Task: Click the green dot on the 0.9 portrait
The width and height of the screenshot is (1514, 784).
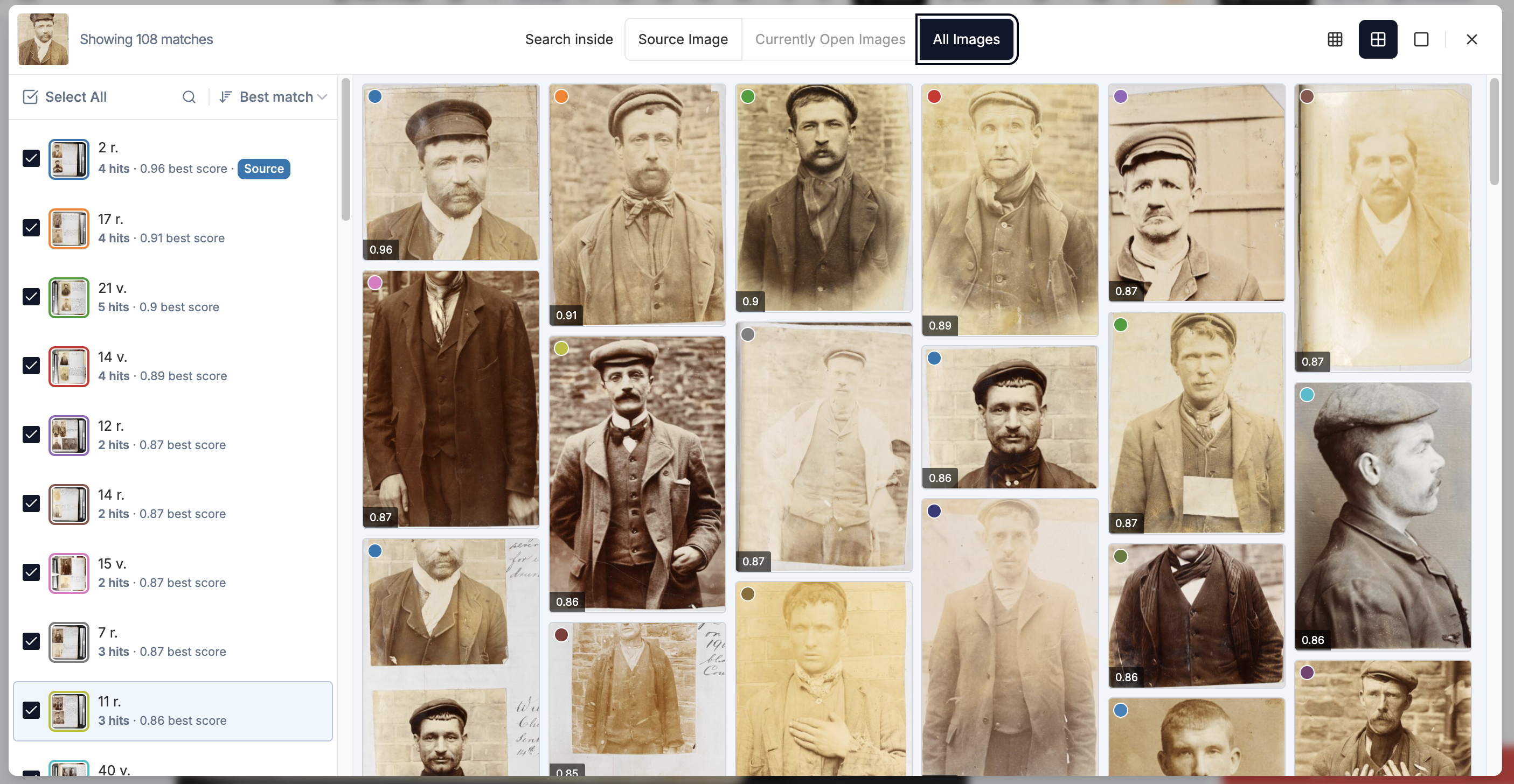Action: pos(748,96)
